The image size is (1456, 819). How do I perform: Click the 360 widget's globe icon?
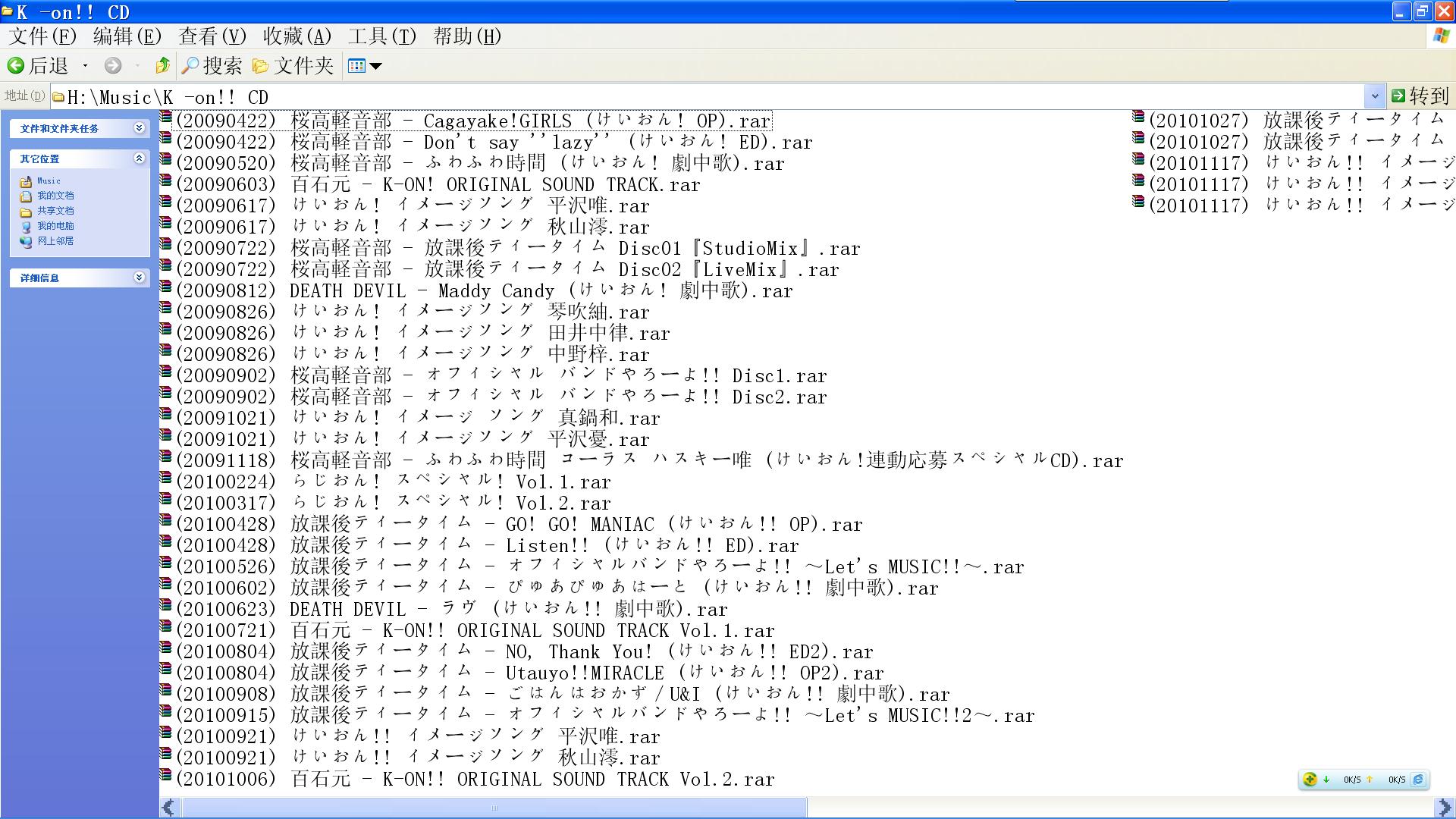[1310, 779]
